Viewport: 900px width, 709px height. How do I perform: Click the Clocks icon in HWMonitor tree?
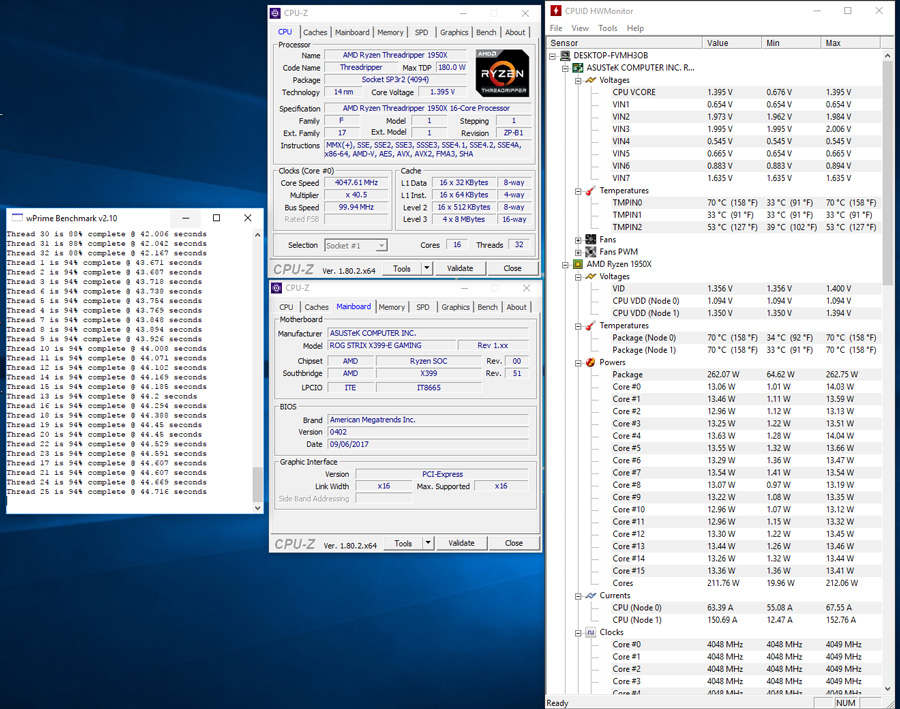point(591,632)
